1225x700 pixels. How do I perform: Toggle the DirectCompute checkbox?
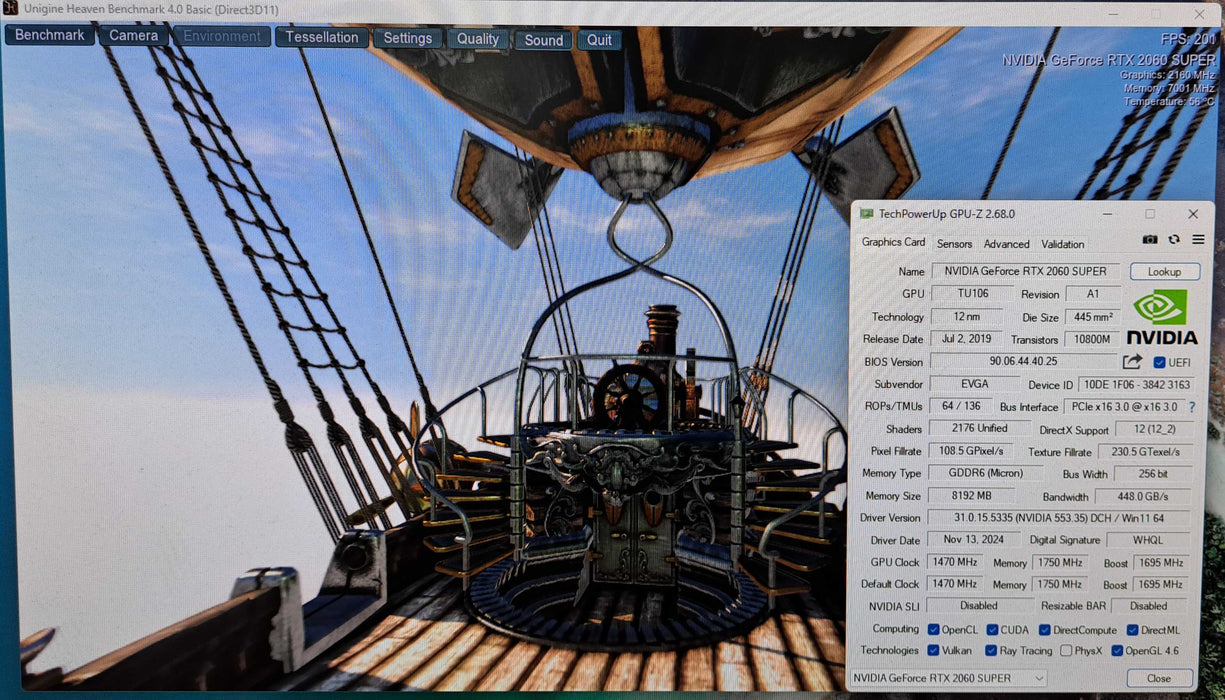point(1044,629)
